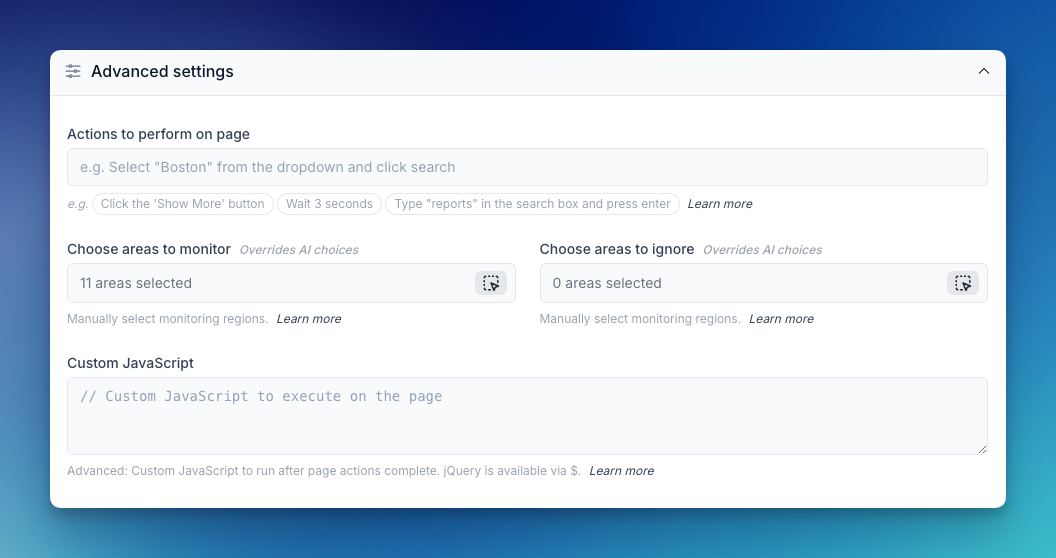Screen dimensions: 1056x558
Task: Click the Custom JavaScript textarea resize handle
Action: (x=982, y=449)
